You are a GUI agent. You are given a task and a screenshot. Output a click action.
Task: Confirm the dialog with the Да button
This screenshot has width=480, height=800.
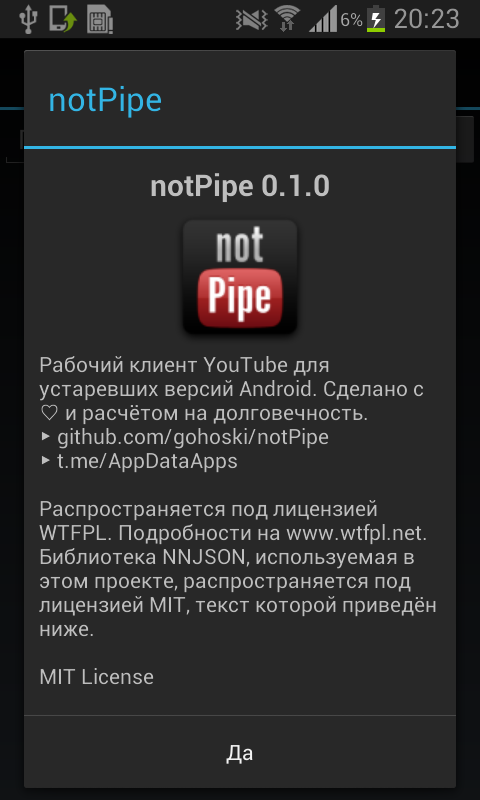coord(240,754)
